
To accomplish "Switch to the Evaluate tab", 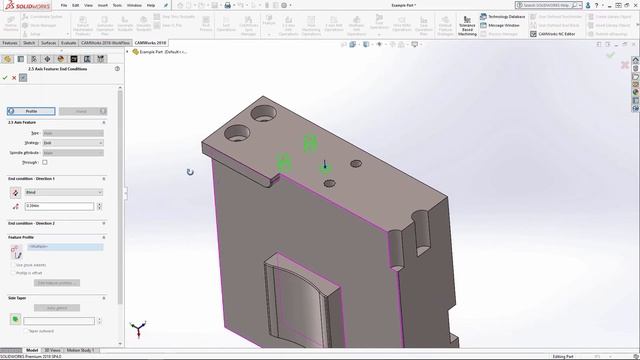I will pyautogui.click(x=68, y=43).
